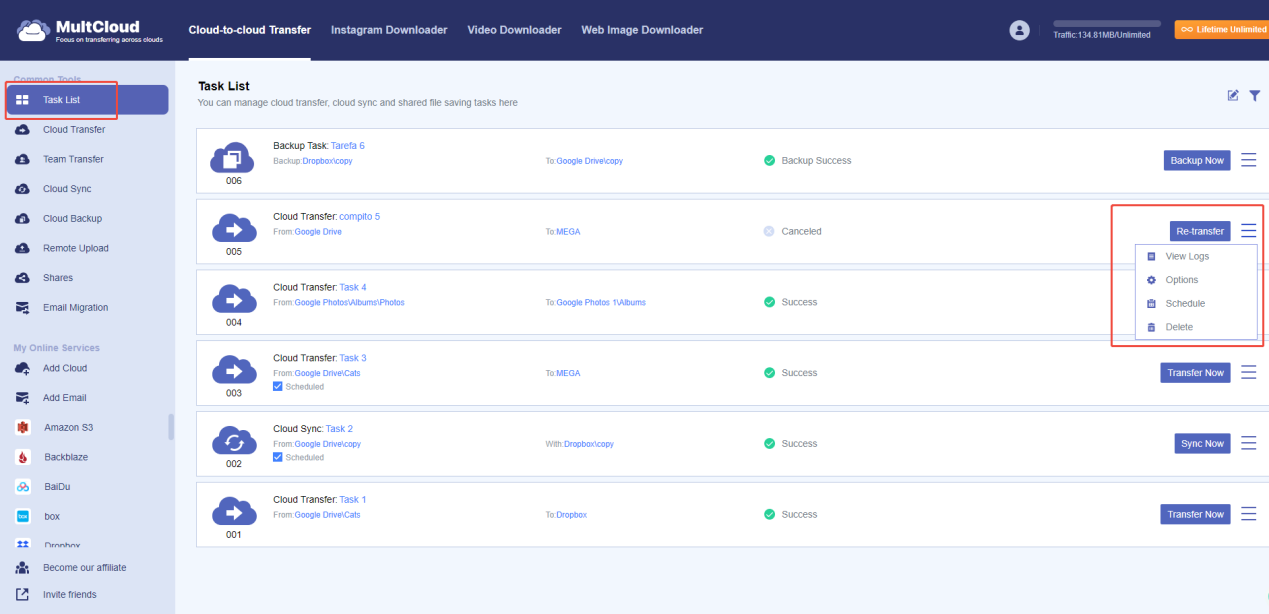Click the BaiDu service icon

point(23,487)
